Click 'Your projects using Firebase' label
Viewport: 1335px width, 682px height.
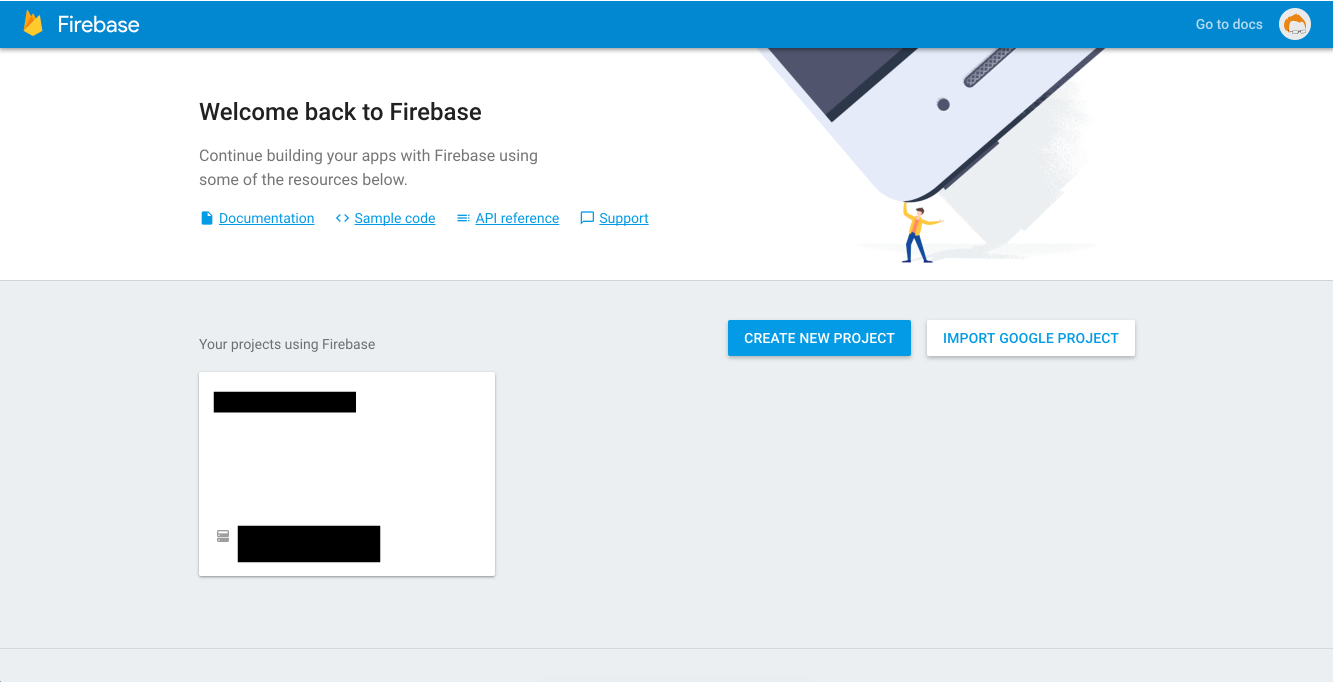click(287, 344)
